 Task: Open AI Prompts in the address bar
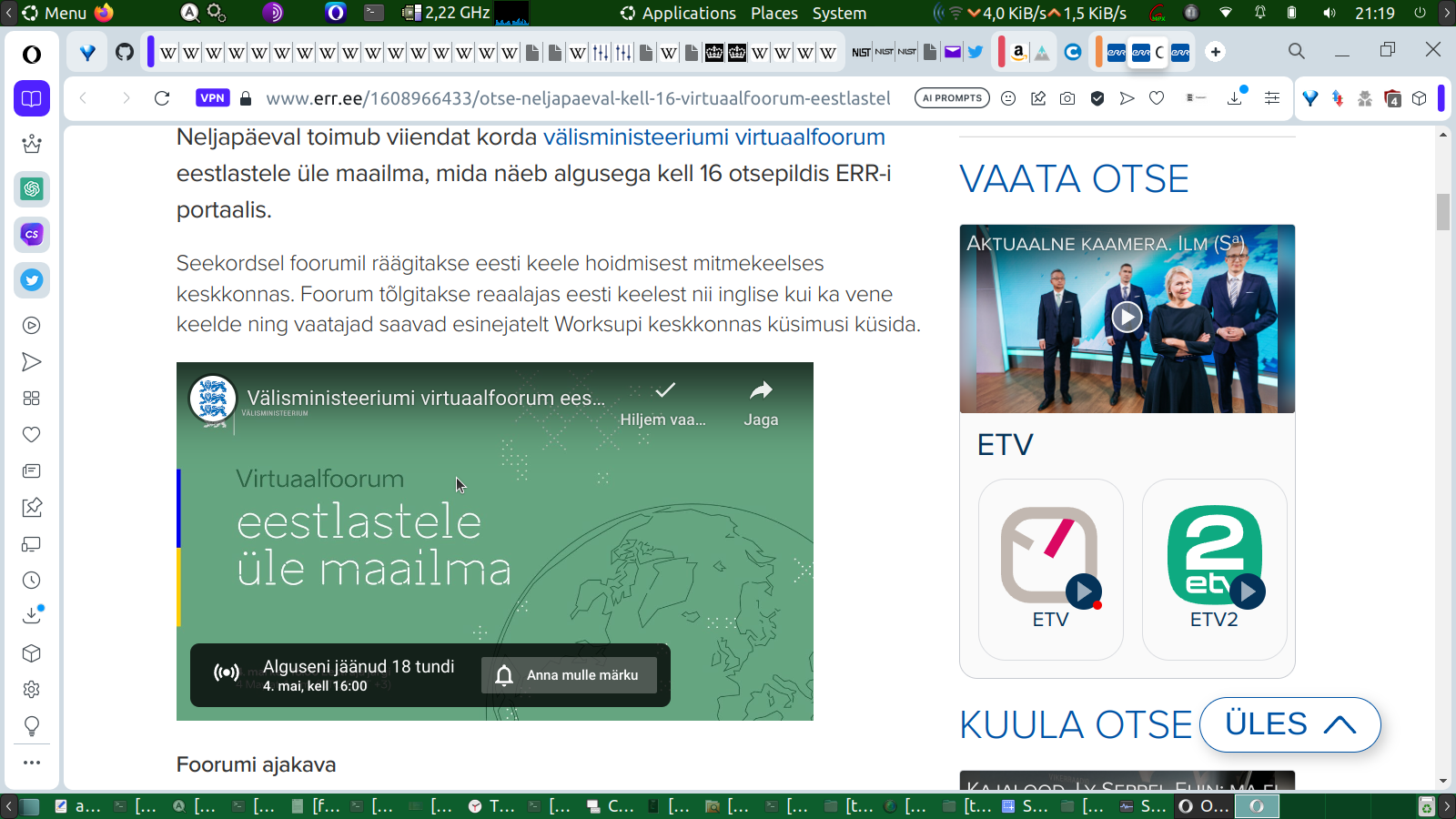pyautogui.click(x=952, y=98)
